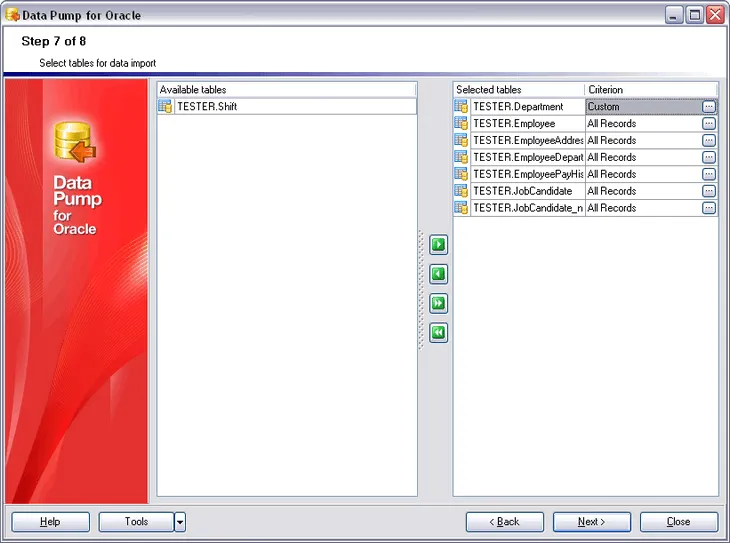Click the Available tables column header

[x=286, y=89]
